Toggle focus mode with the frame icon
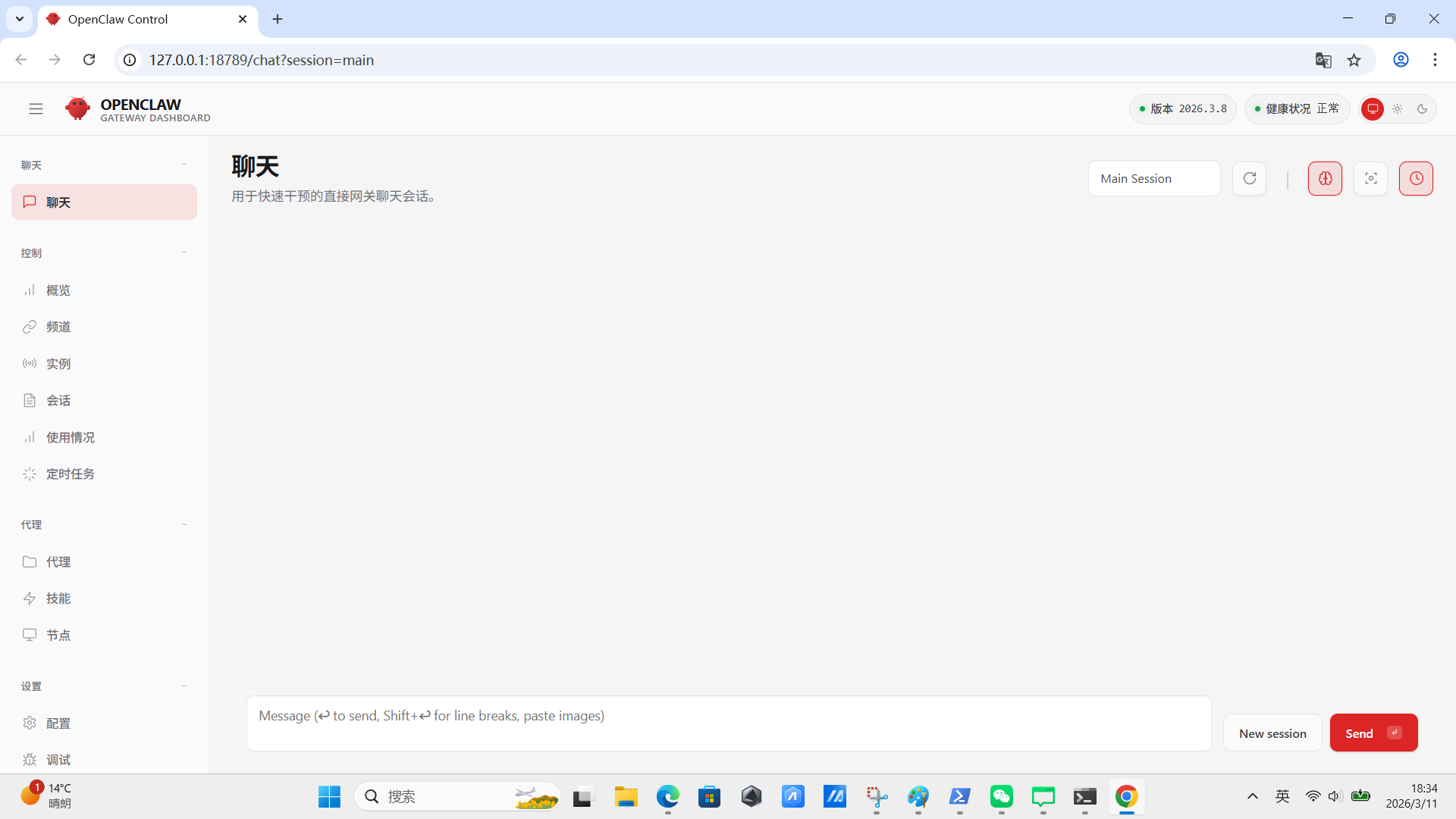 (1370, 178)
